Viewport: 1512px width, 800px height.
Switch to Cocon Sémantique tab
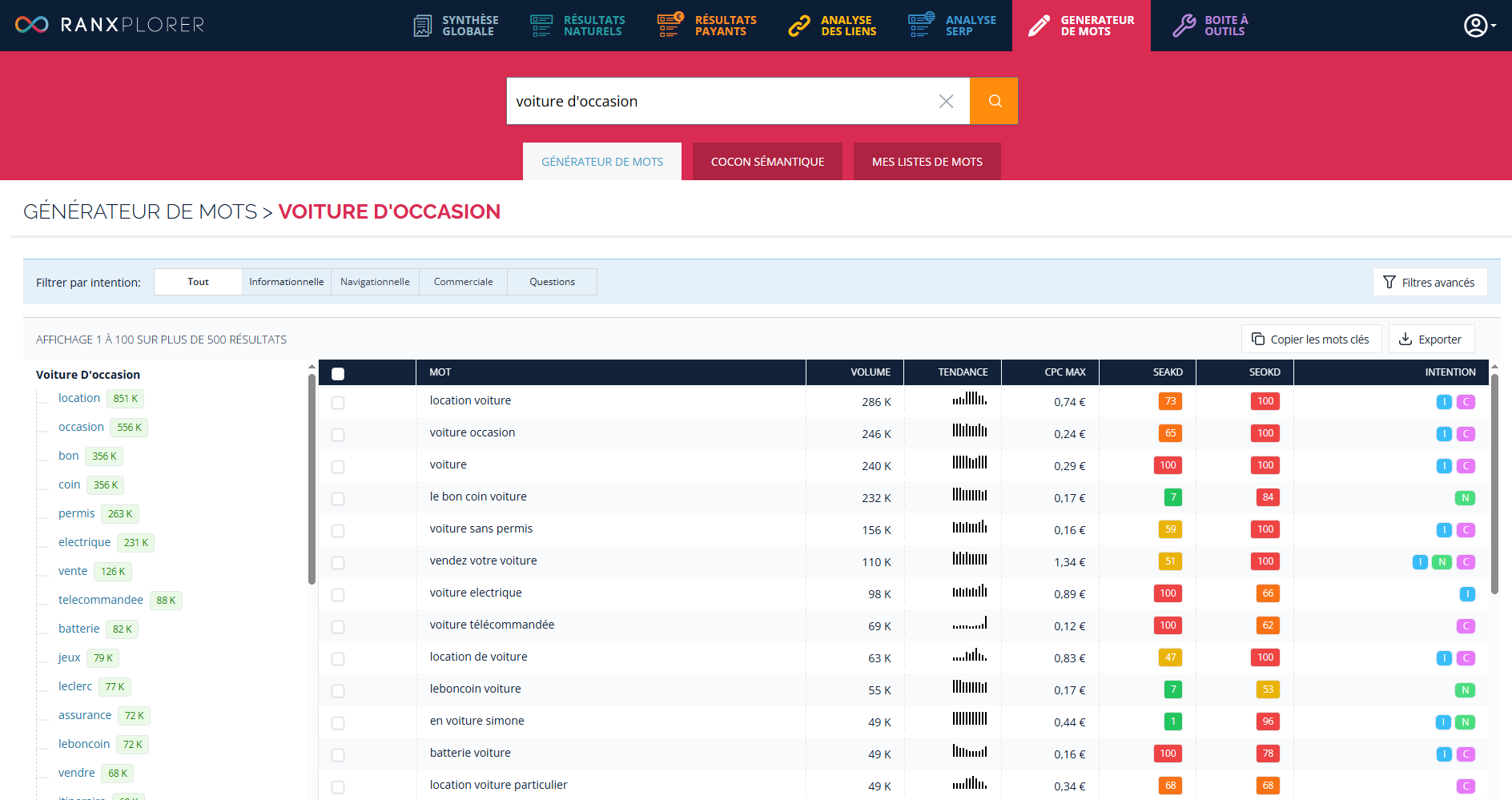767,162
